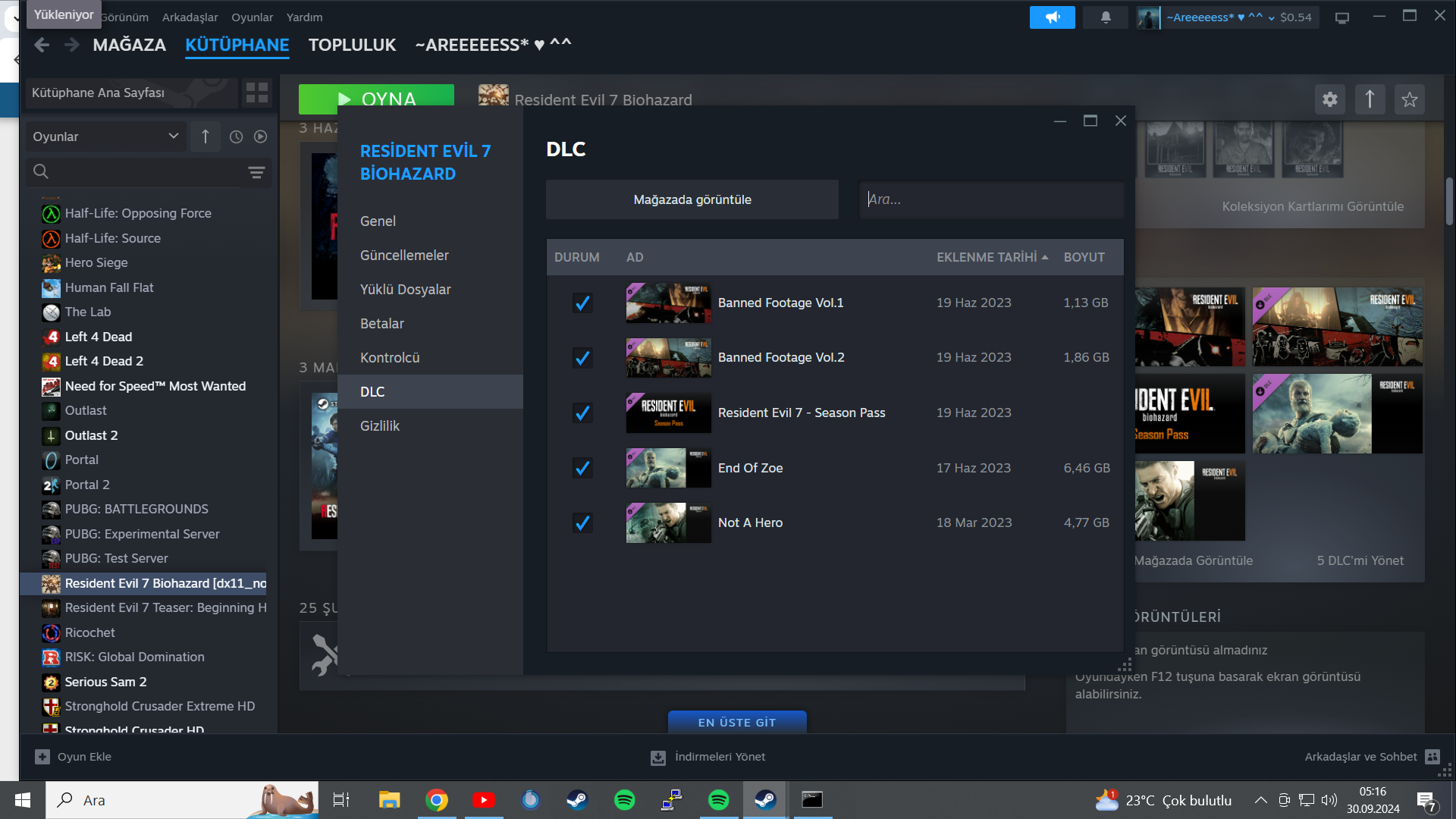Screen dimensions: 1456x819
Task: Open the Yüklü Dosyalar section
Action: coord(405,290)
